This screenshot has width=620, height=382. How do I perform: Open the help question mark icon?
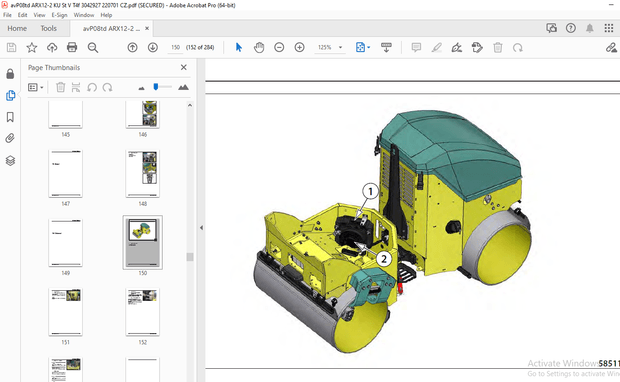[x=571, y=28]
